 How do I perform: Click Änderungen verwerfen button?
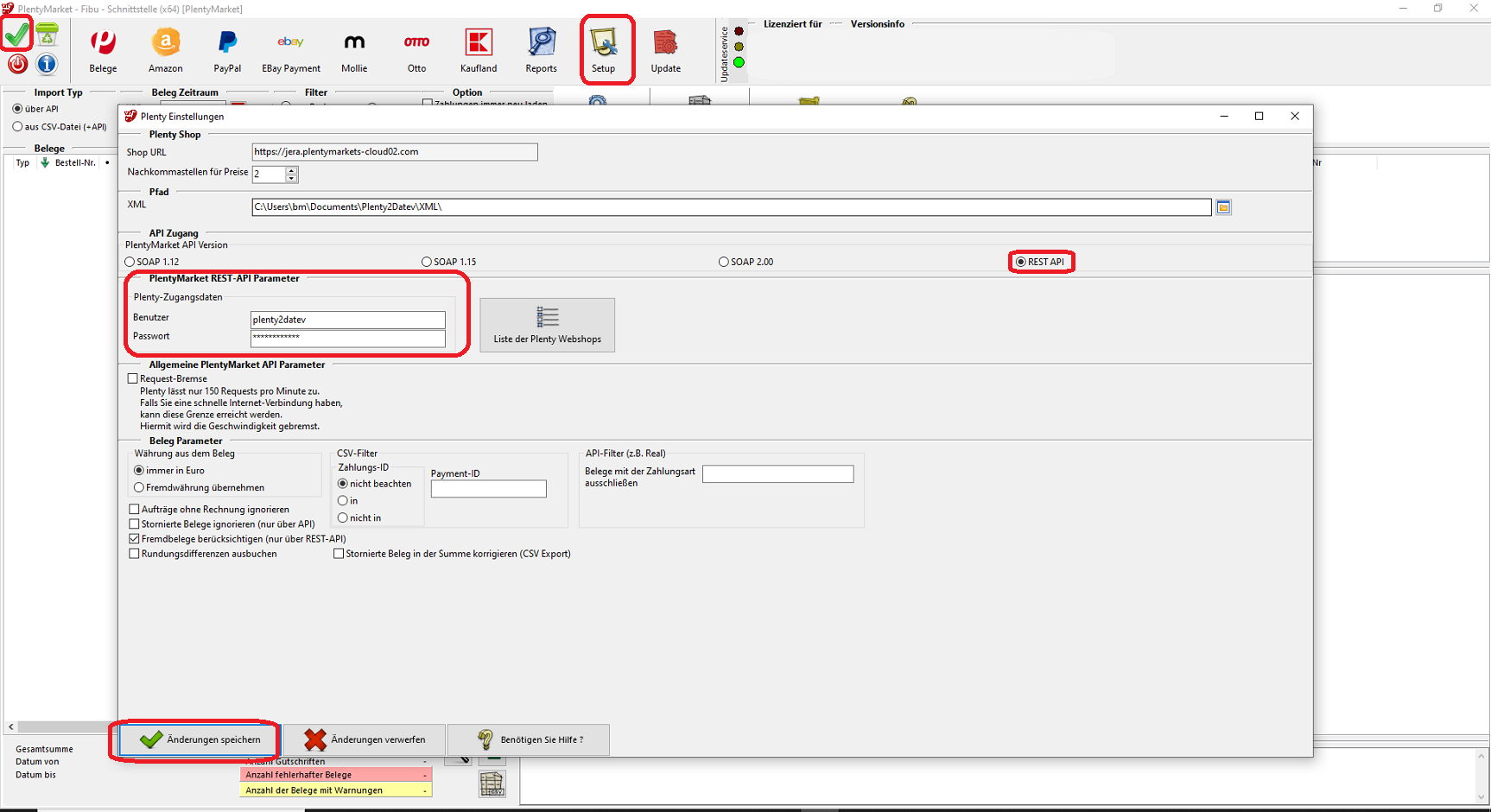click(364, 739)
